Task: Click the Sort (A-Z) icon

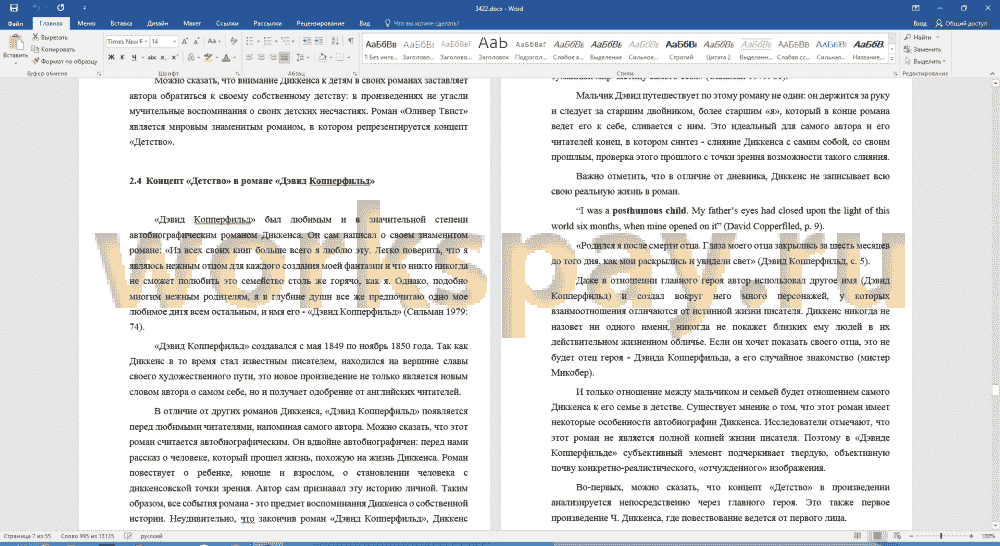Action: point(335,41)
